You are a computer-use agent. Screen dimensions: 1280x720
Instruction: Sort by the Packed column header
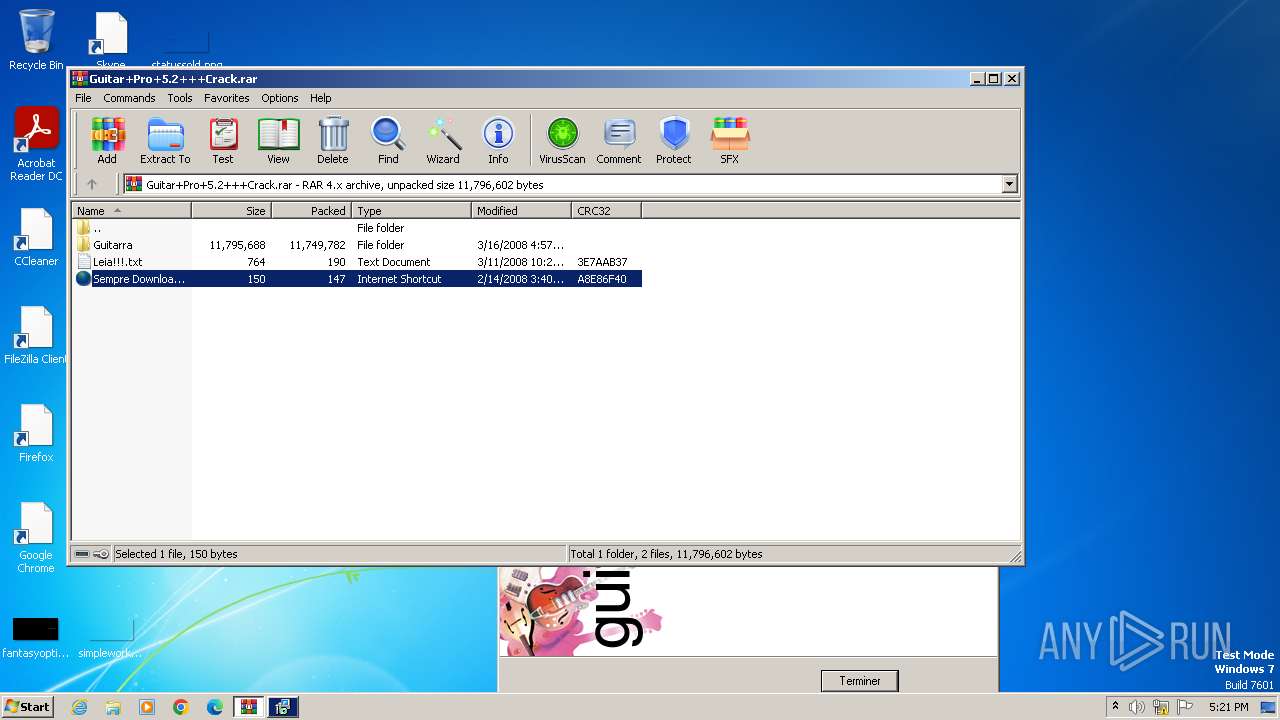pos(311,211)
